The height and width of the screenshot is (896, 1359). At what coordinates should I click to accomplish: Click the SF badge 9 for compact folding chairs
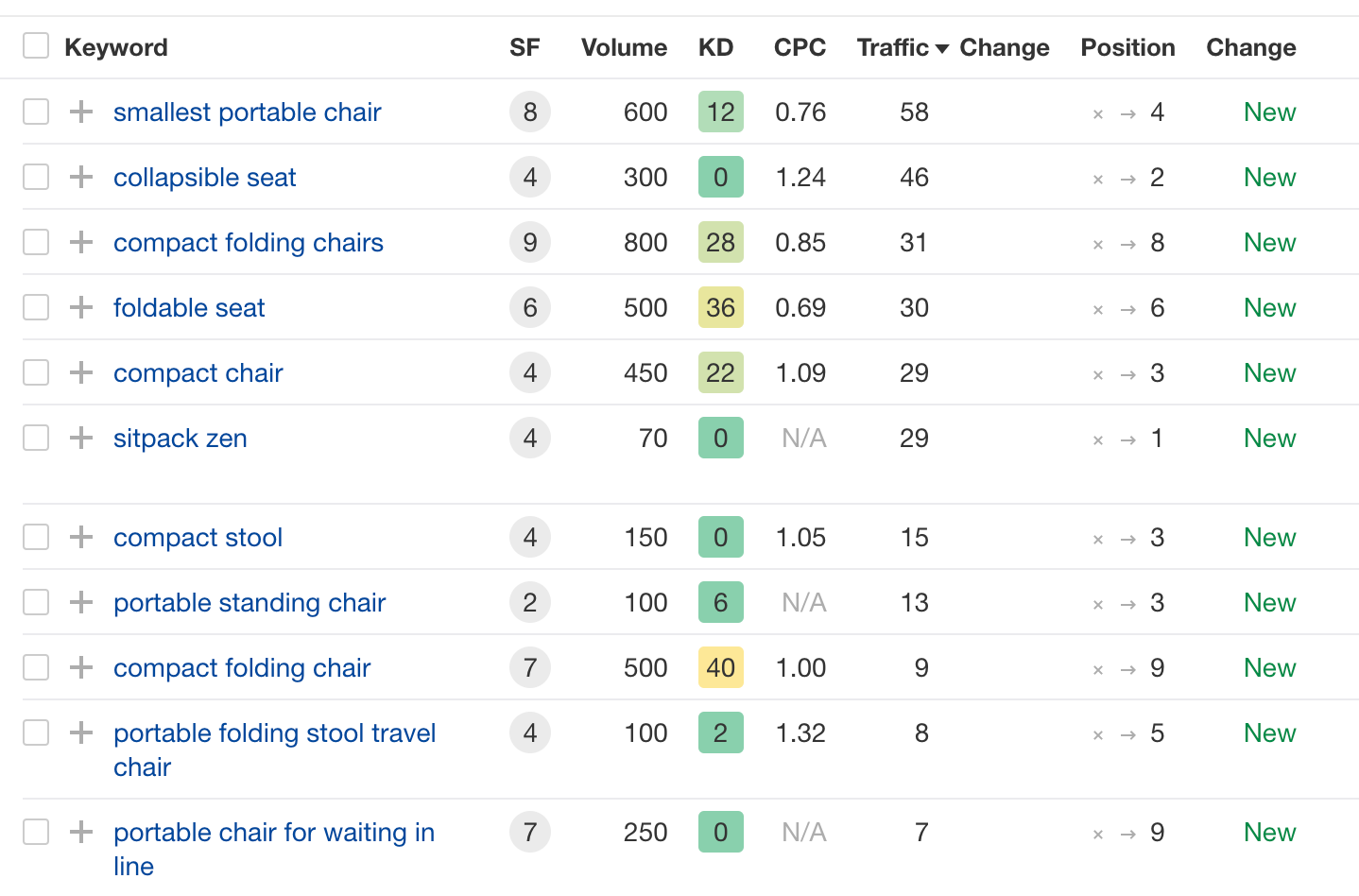point(529,243)
